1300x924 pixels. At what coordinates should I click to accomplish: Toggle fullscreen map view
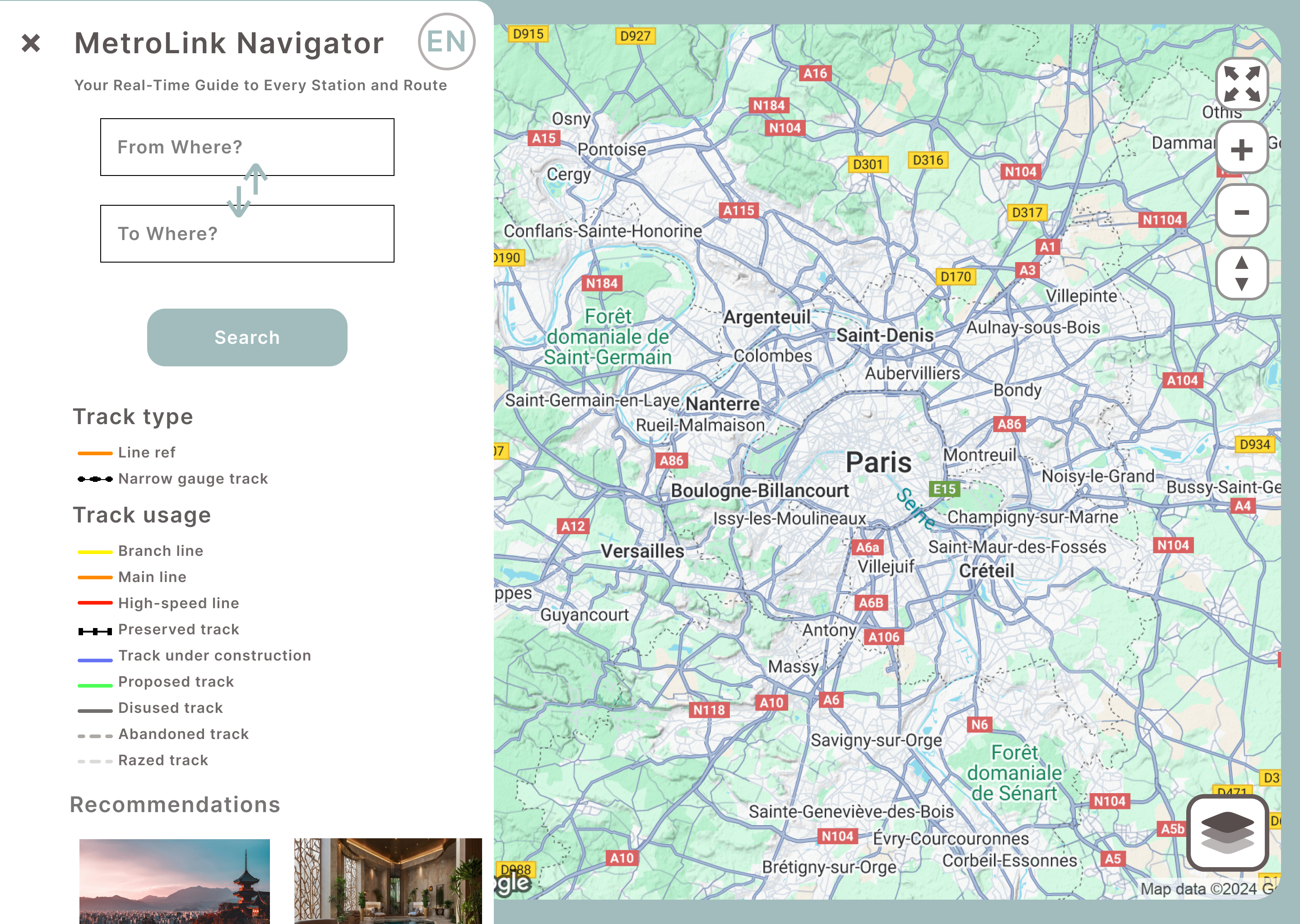click(x=1241, y=83)
